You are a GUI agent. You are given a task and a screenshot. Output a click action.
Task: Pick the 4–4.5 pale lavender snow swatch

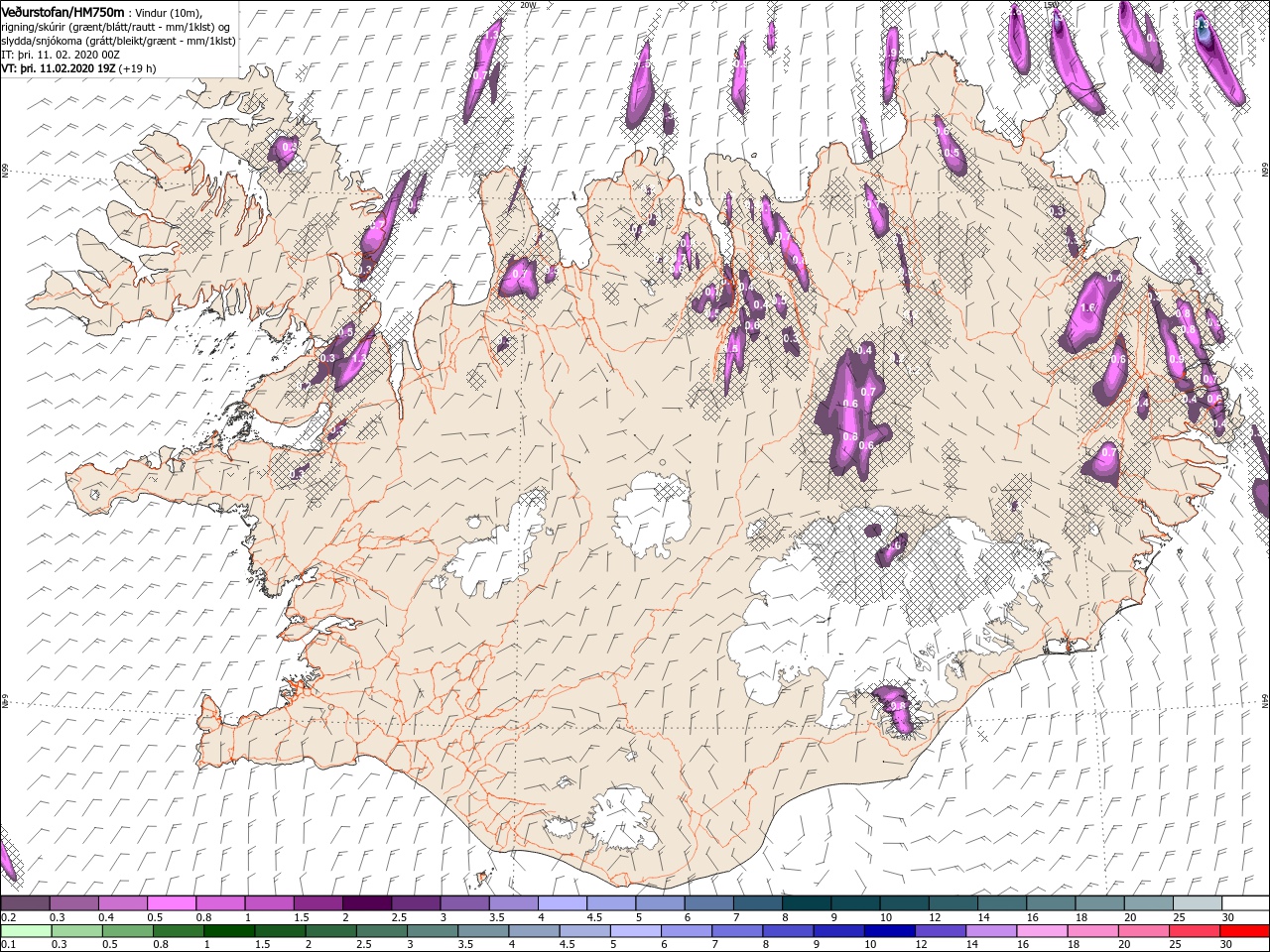click(563, 903)
